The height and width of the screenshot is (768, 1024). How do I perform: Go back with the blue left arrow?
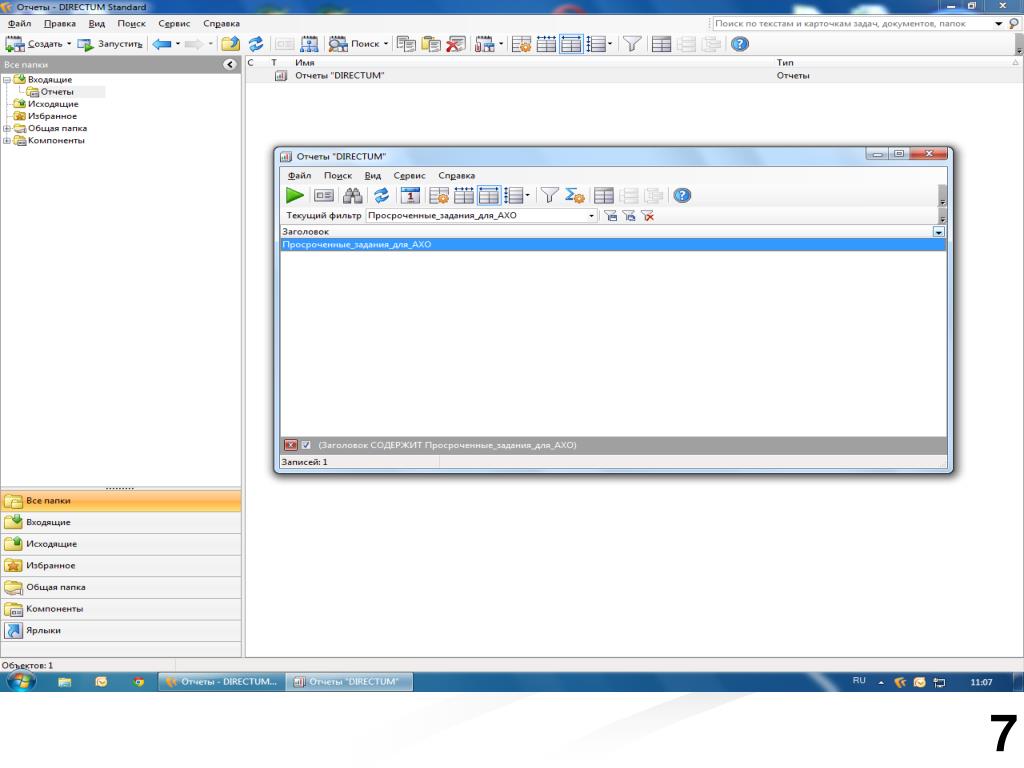pos(161,44)
